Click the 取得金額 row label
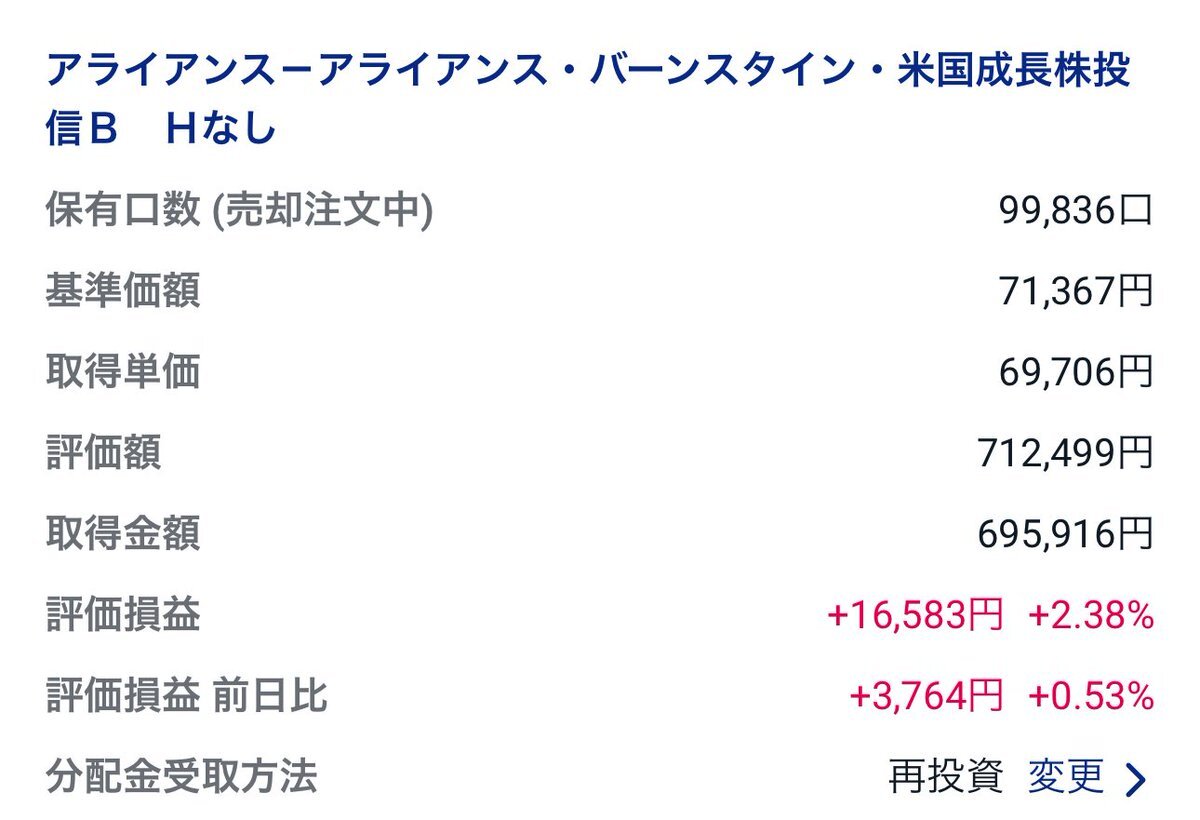The width and height of the screenshot is (1200, 820). 123,534
